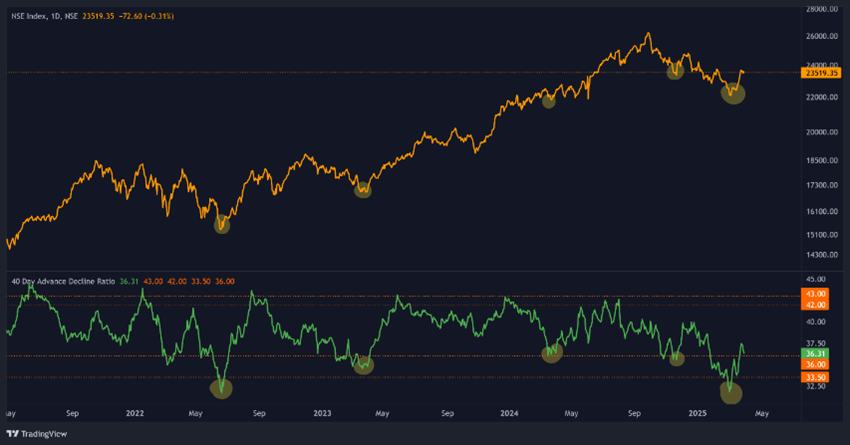Screen dimensions: 850x445
Task: Click the orange 23519.35 price label
Action: 822,72
